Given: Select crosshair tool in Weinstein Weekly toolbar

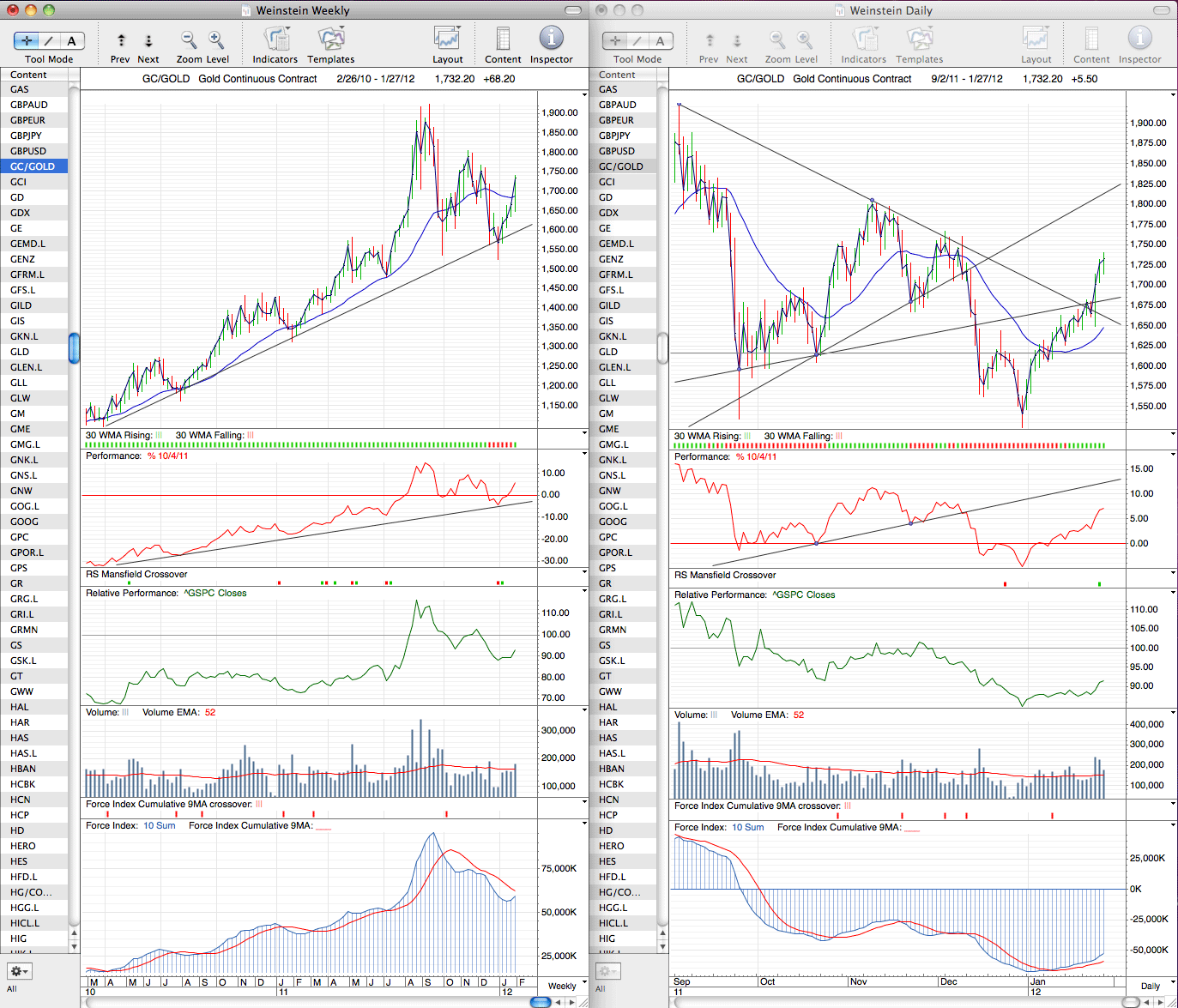Looking at the screenshot, I should pyautogui.click(x=27, y=40).
